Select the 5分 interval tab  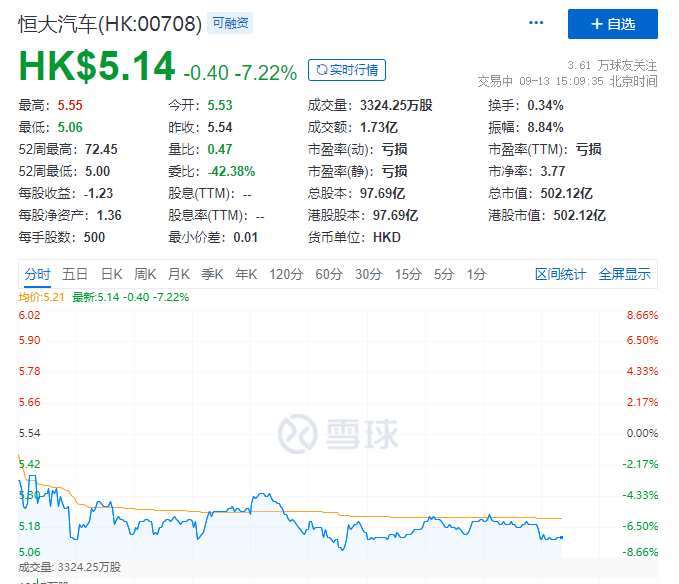(x=443, y=274)
